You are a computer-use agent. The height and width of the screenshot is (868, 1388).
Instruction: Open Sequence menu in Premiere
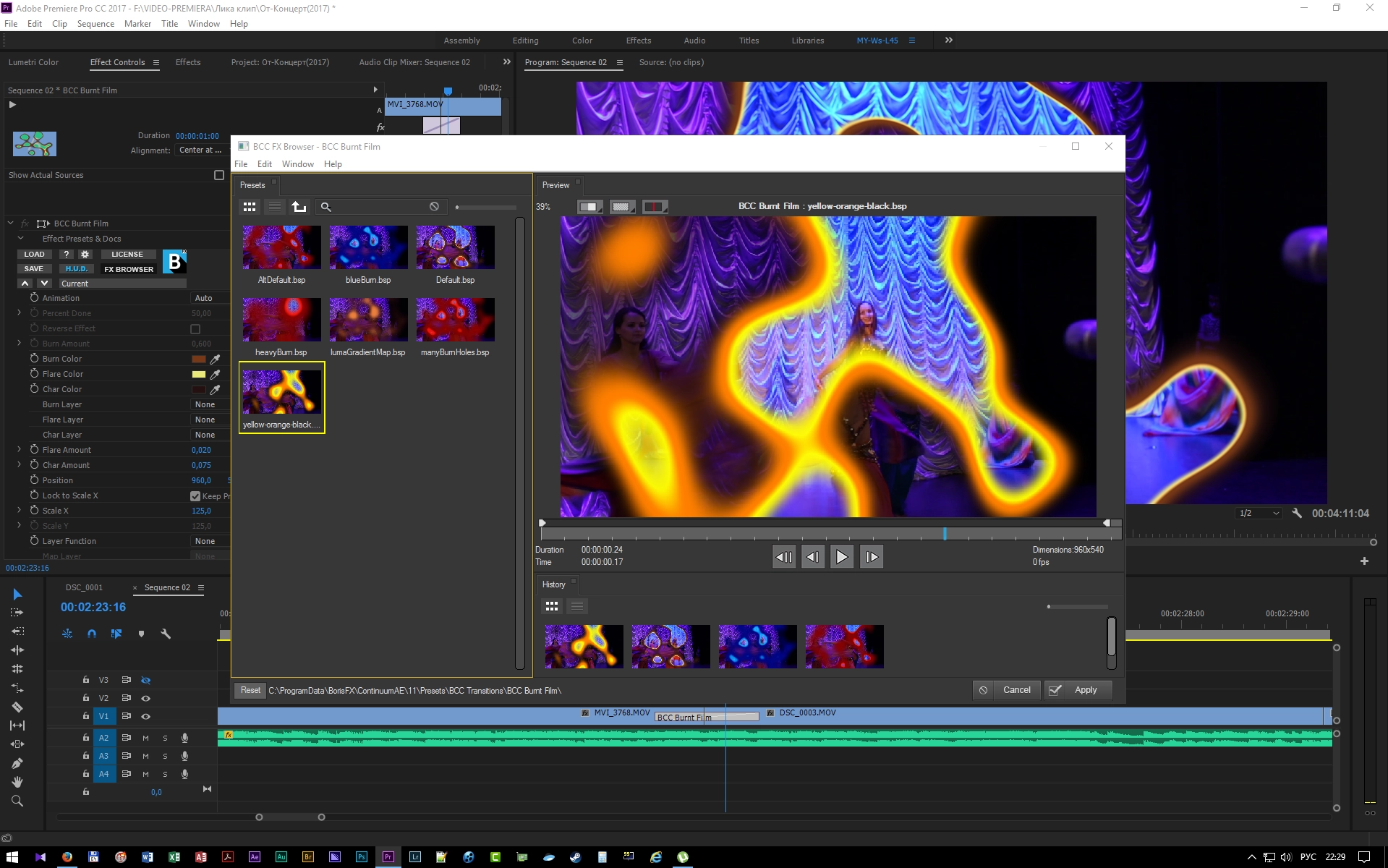coord(95,24)
